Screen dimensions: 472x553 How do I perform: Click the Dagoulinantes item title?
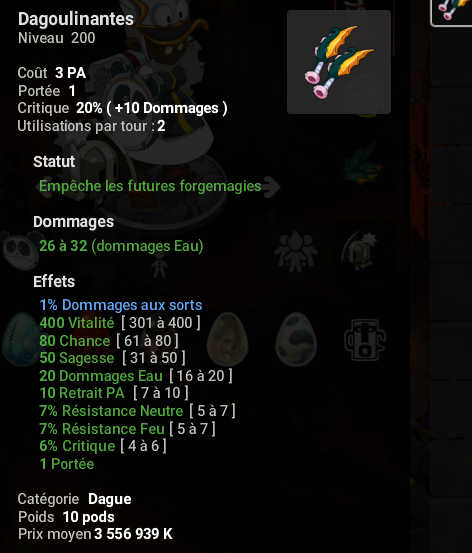point(76,19)
